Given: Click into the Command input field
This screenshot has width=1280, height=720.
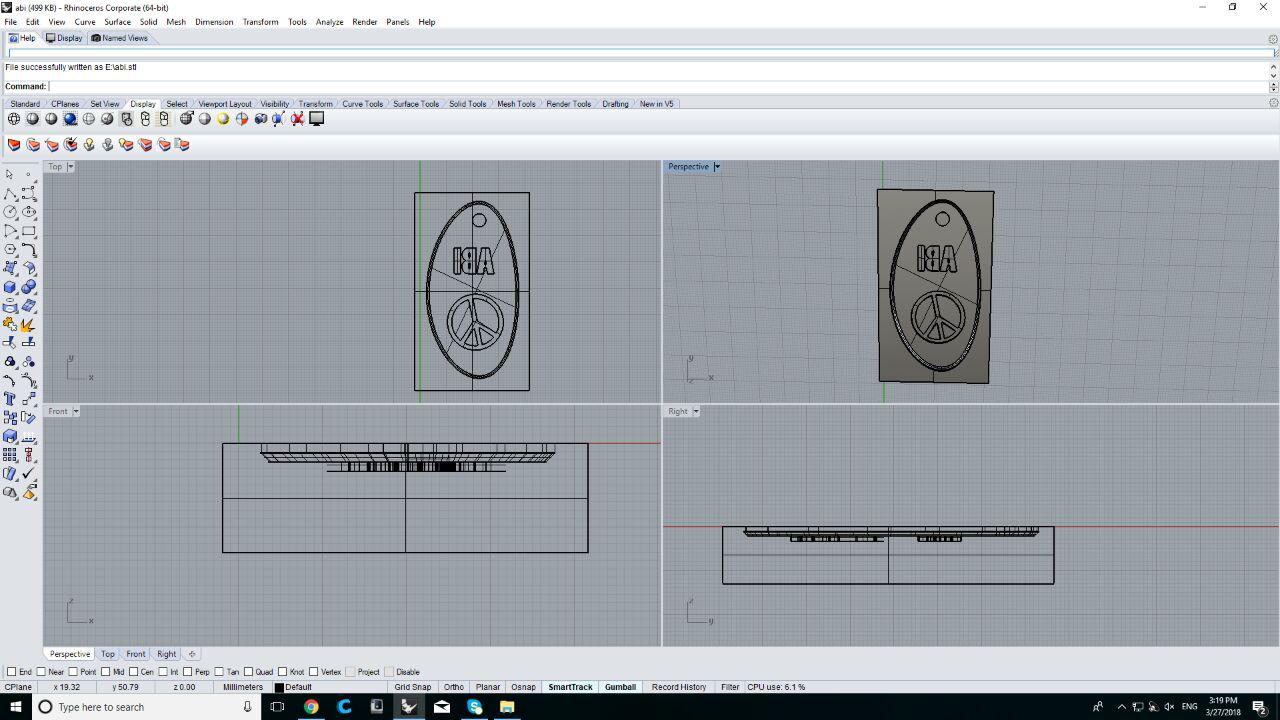Looking at the screenshot, I should (657, 86).
